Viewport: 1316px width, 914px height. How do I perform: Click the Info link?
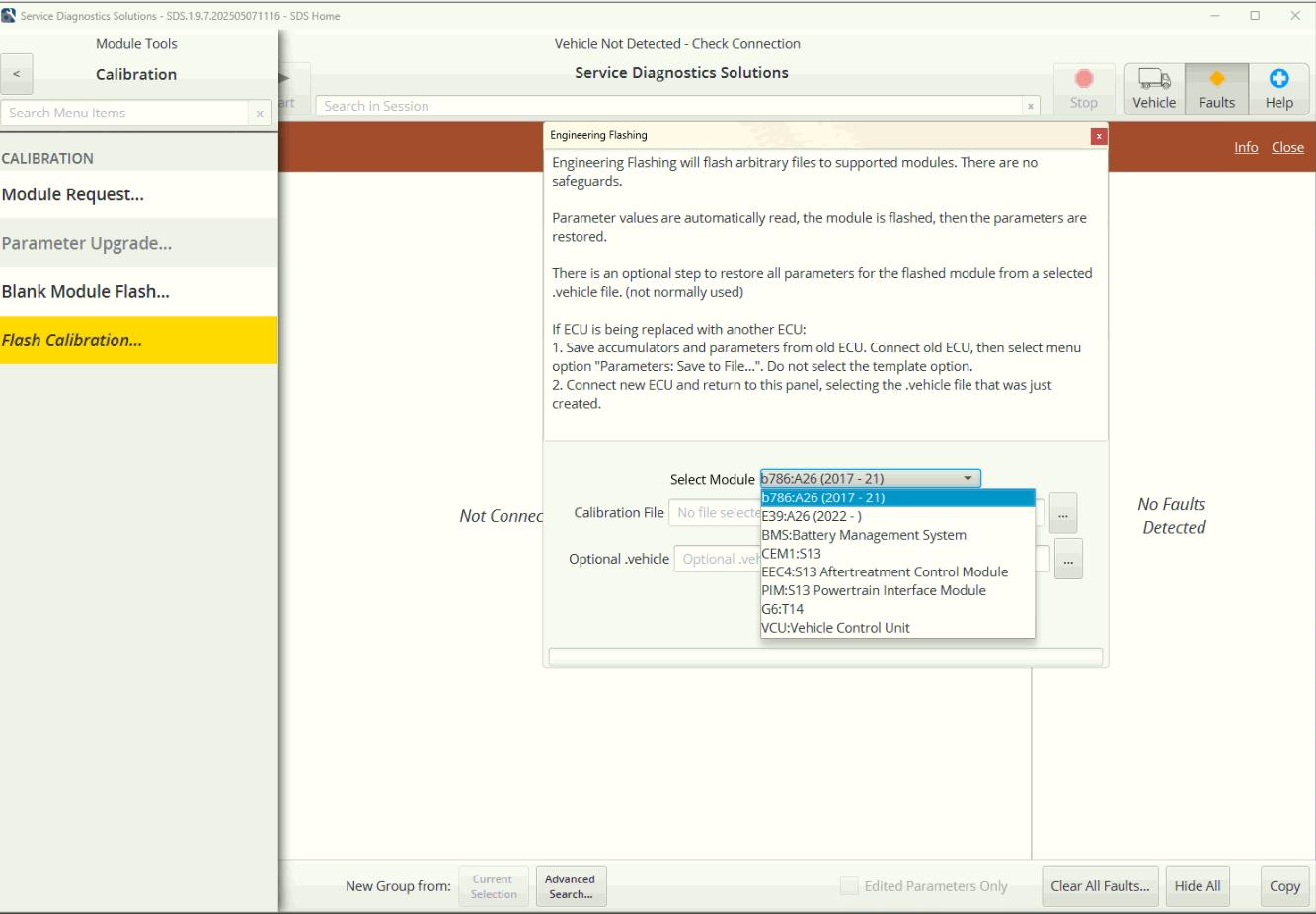click(x=1246, y=147)
